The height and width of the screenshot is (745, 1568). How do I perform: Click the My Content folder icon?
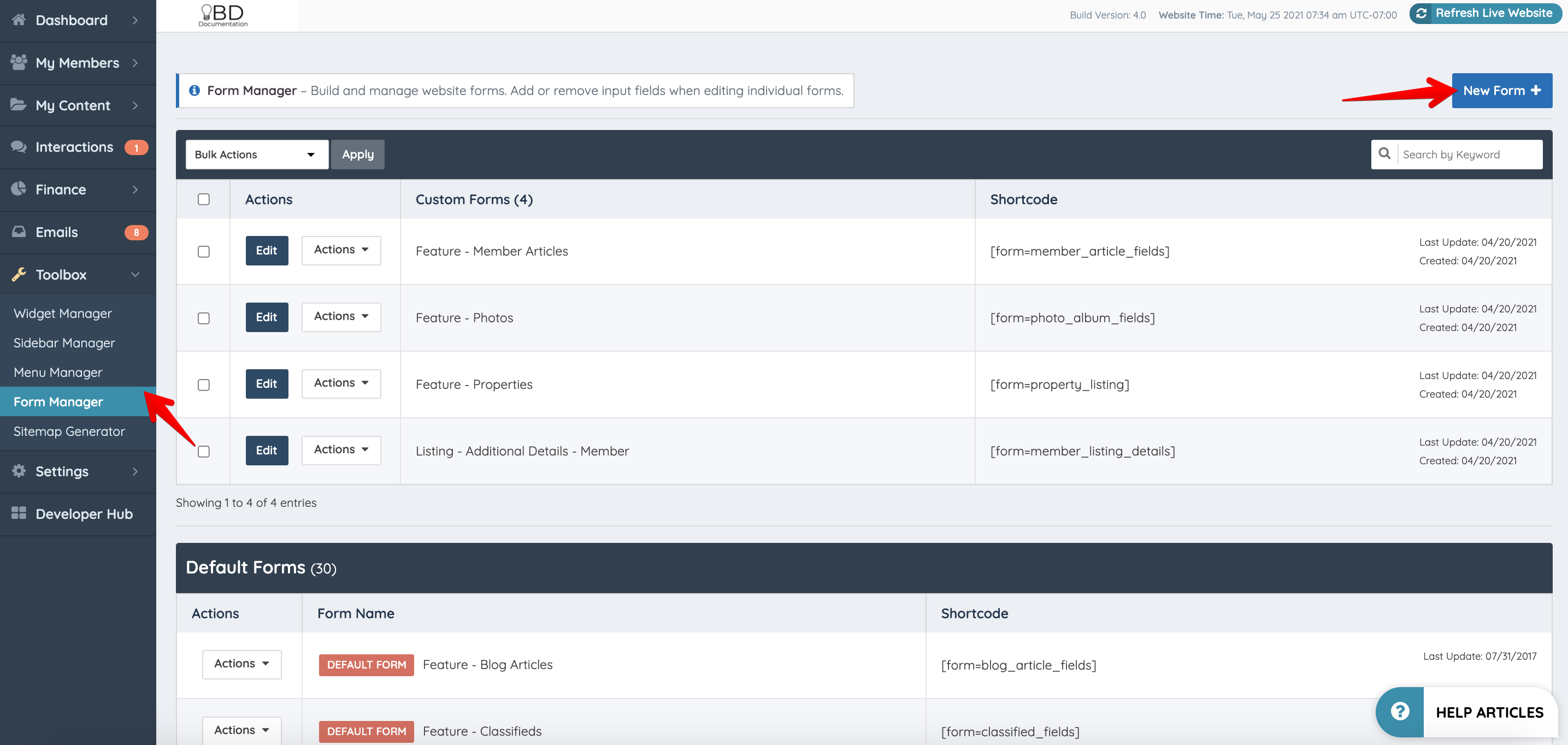[x=18, y=105]
